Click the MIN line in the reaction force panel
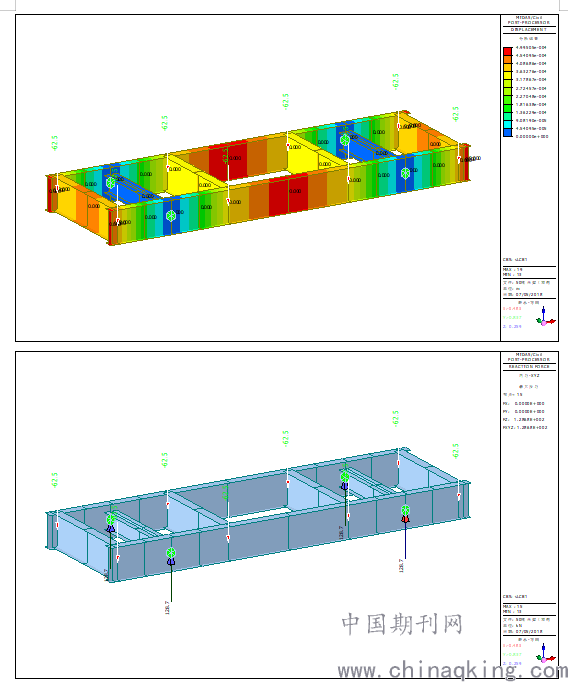Screen dimensions: 568x682 tap(512, 612)
